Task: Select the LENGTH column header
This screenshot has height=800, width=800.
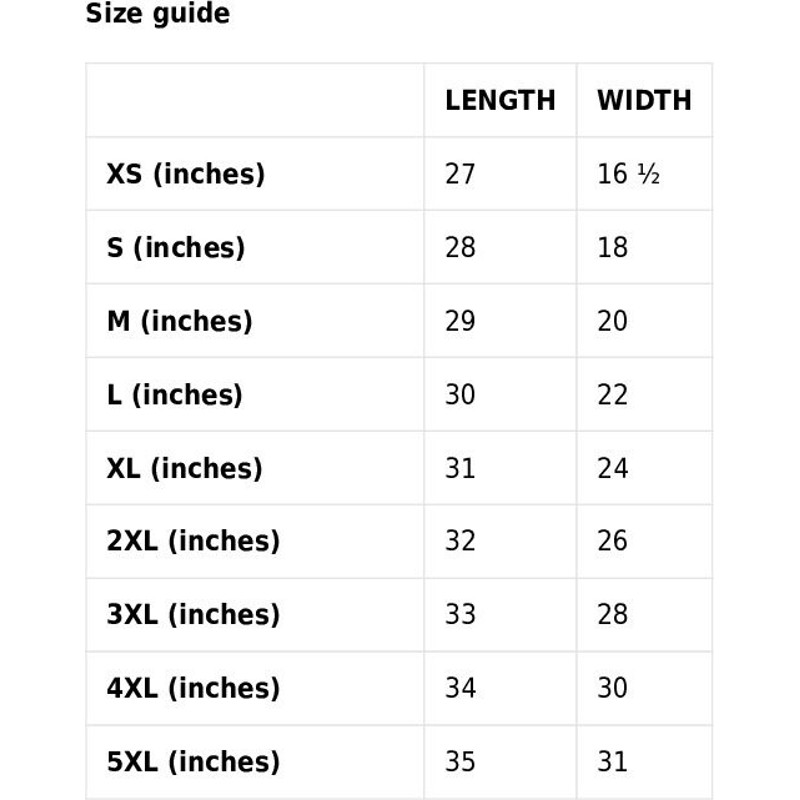Action: click(x=500, y=100)
